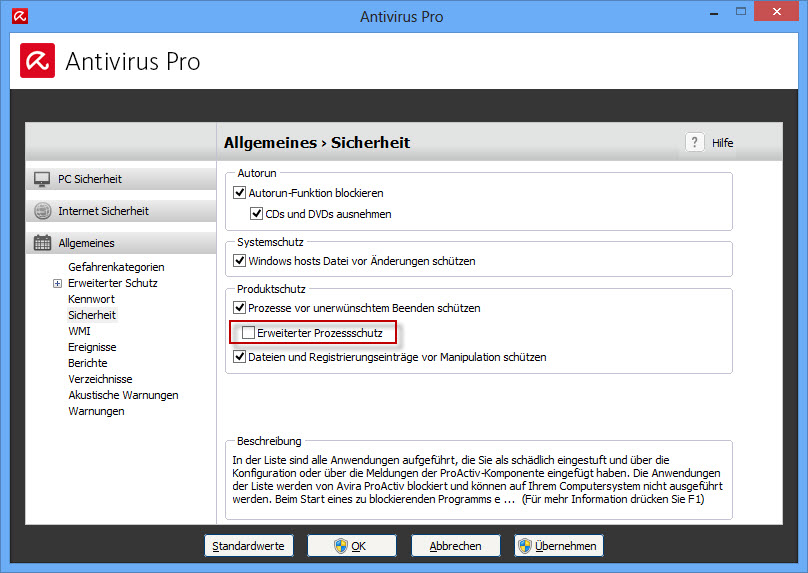Click the Abbrechen button
The image size is (808, 573).
click(x=456, y=546)
